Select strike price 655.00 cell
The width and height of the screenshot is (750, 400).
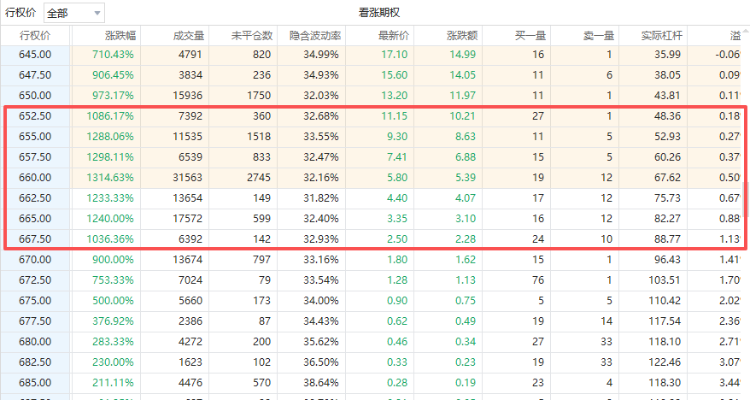click(x=35, y=137)
